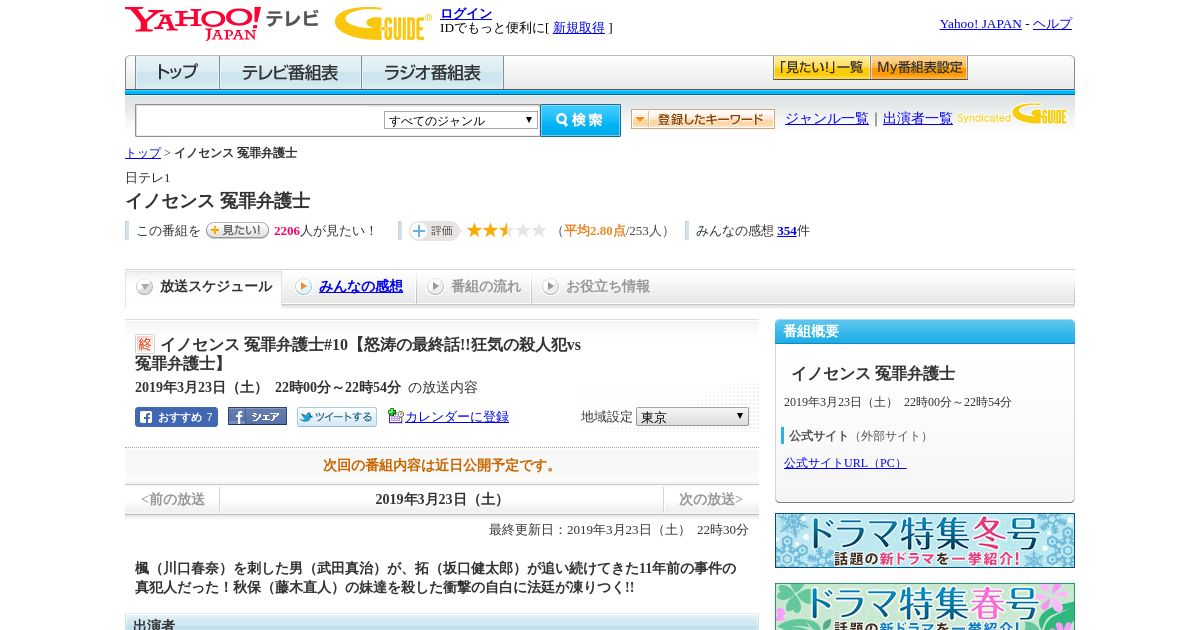This screenshot has width=1200, height=630.
Task: Click the calendar registration icon
Action: coord(395,416)
